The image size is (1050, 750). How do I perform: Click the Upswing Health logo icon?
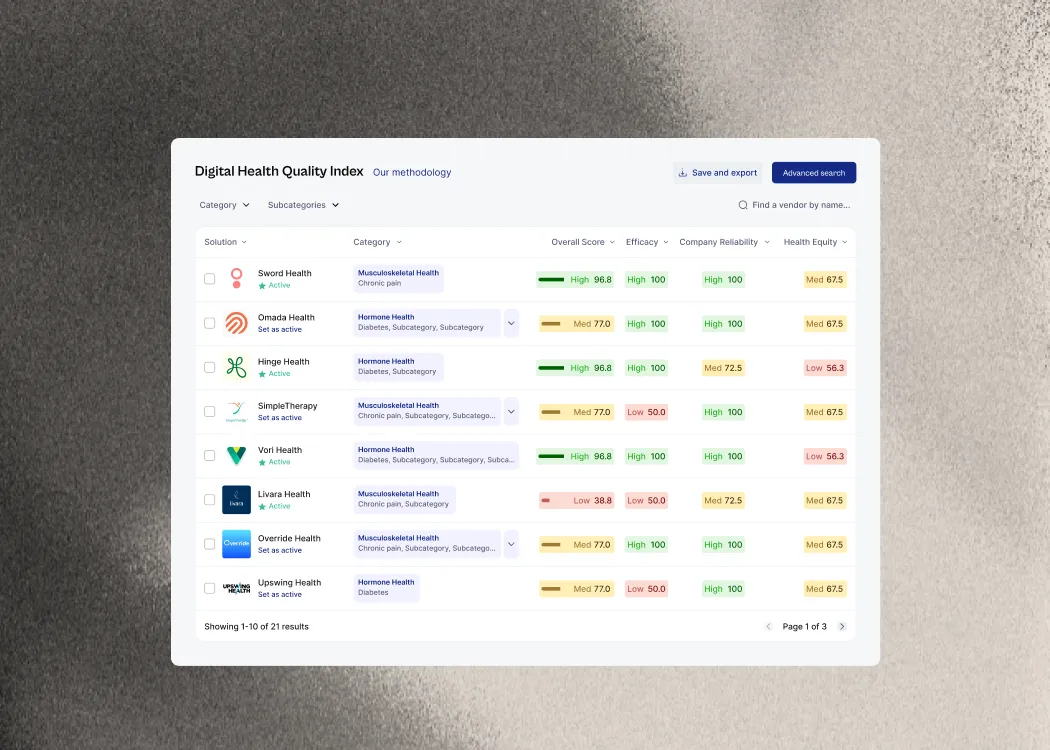(236, 588)
